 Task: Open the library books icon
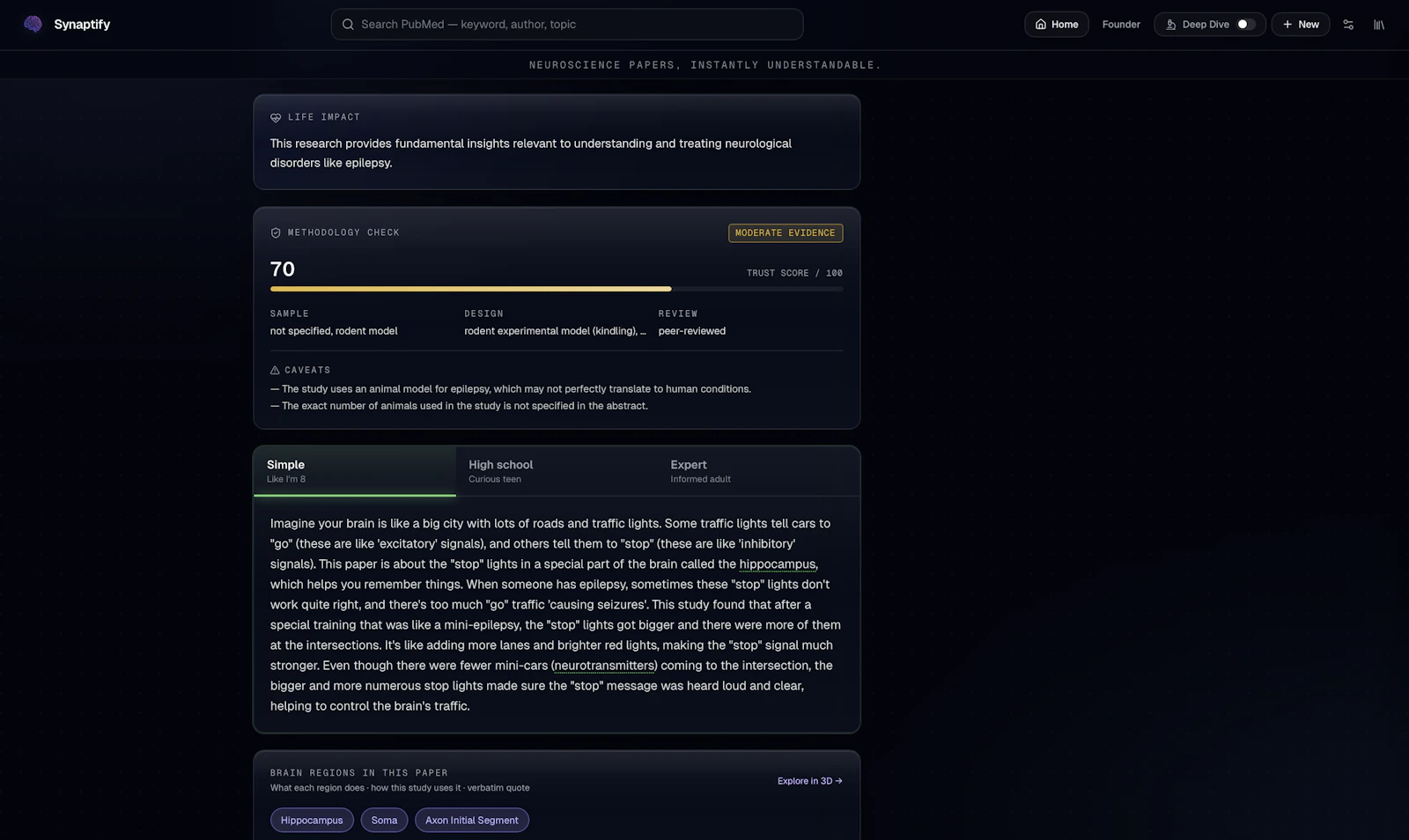coord(1379,25)
